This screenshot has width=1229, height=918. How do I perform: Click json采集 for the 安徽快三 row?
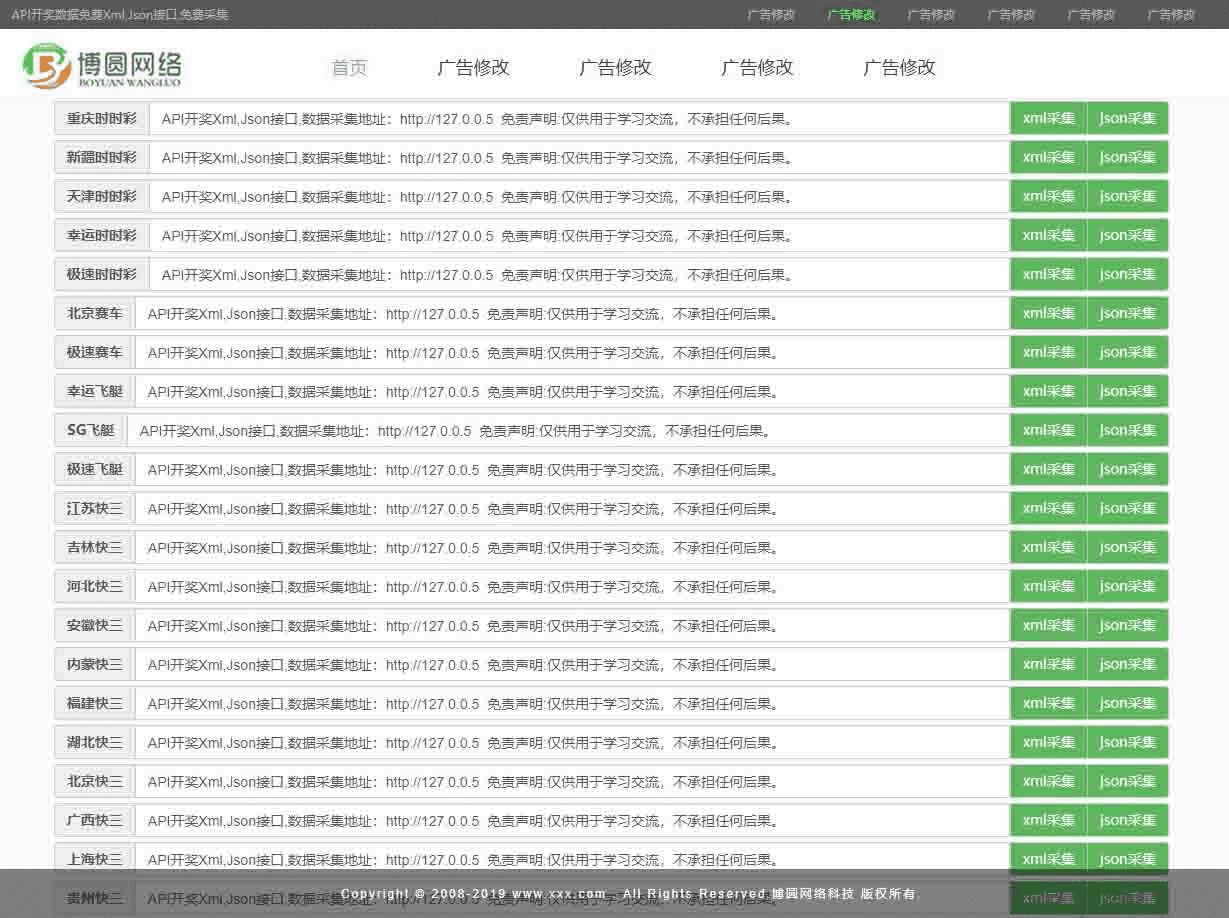[x=1127, y=625]
